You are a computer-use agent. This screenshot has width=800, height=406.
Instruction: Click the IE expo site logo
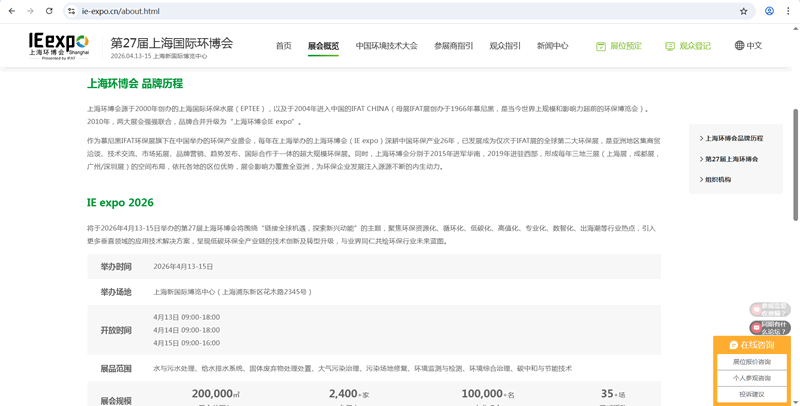click(x=59, y=45)
